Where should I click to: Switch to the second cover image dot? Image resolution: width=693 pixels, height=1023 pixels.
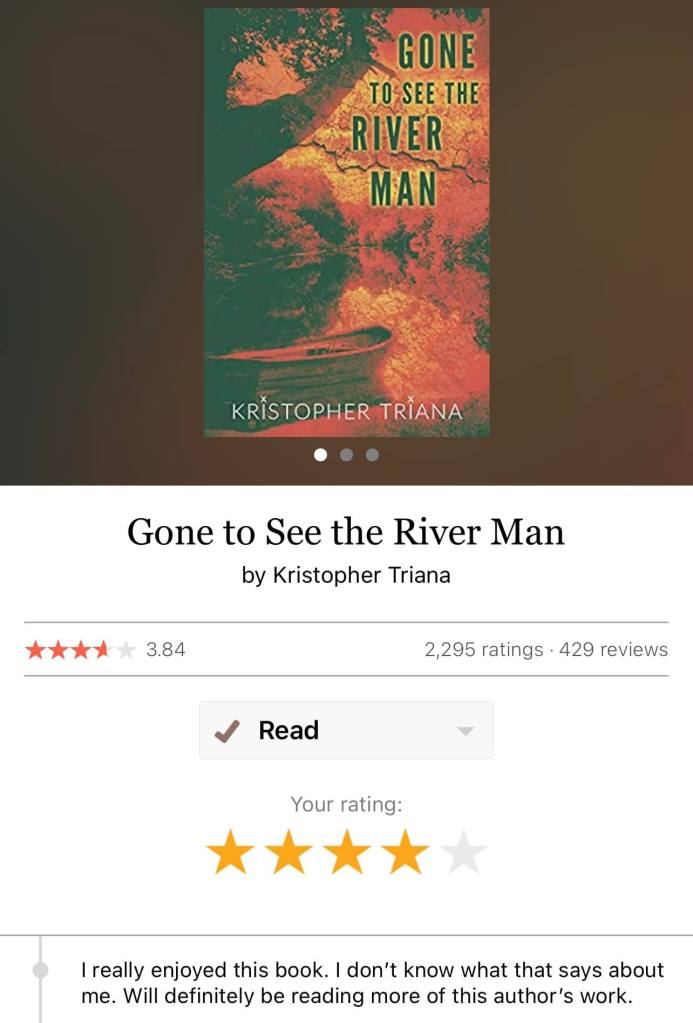coord(346,455)
